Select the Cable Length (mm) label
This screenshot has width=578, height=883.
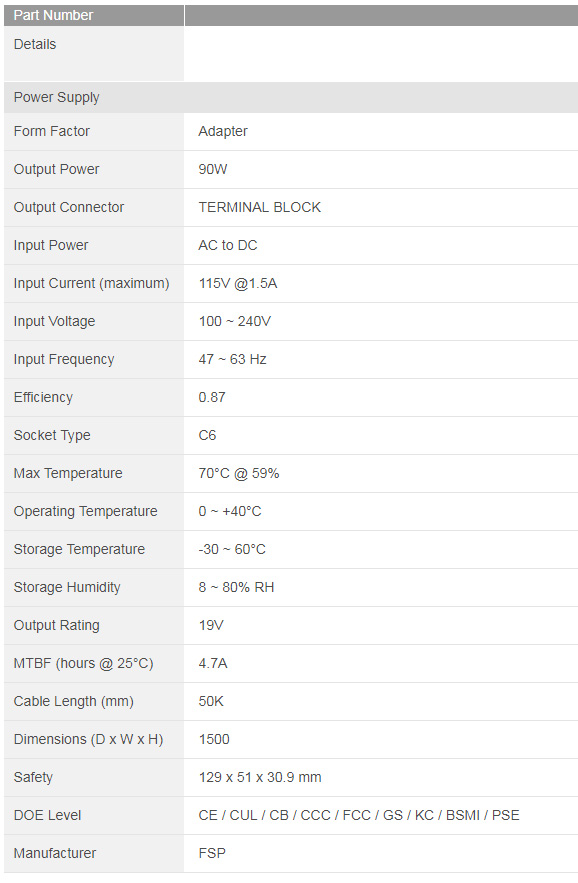click(x=74, y=702)
